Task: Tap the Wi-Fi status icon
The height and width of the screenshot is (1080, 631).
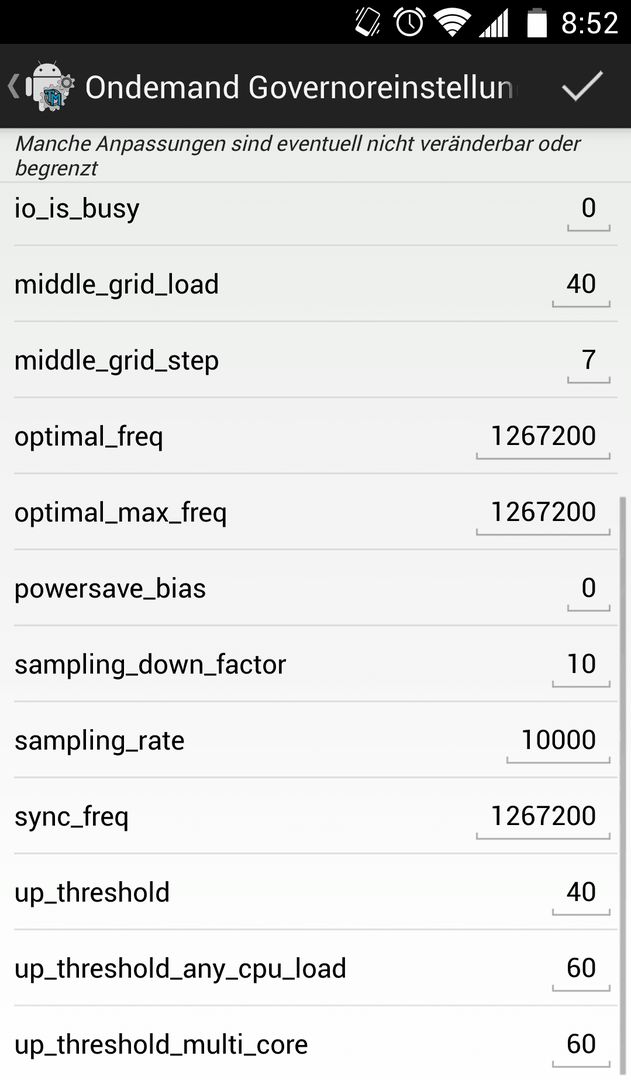Action: [452, 23]
